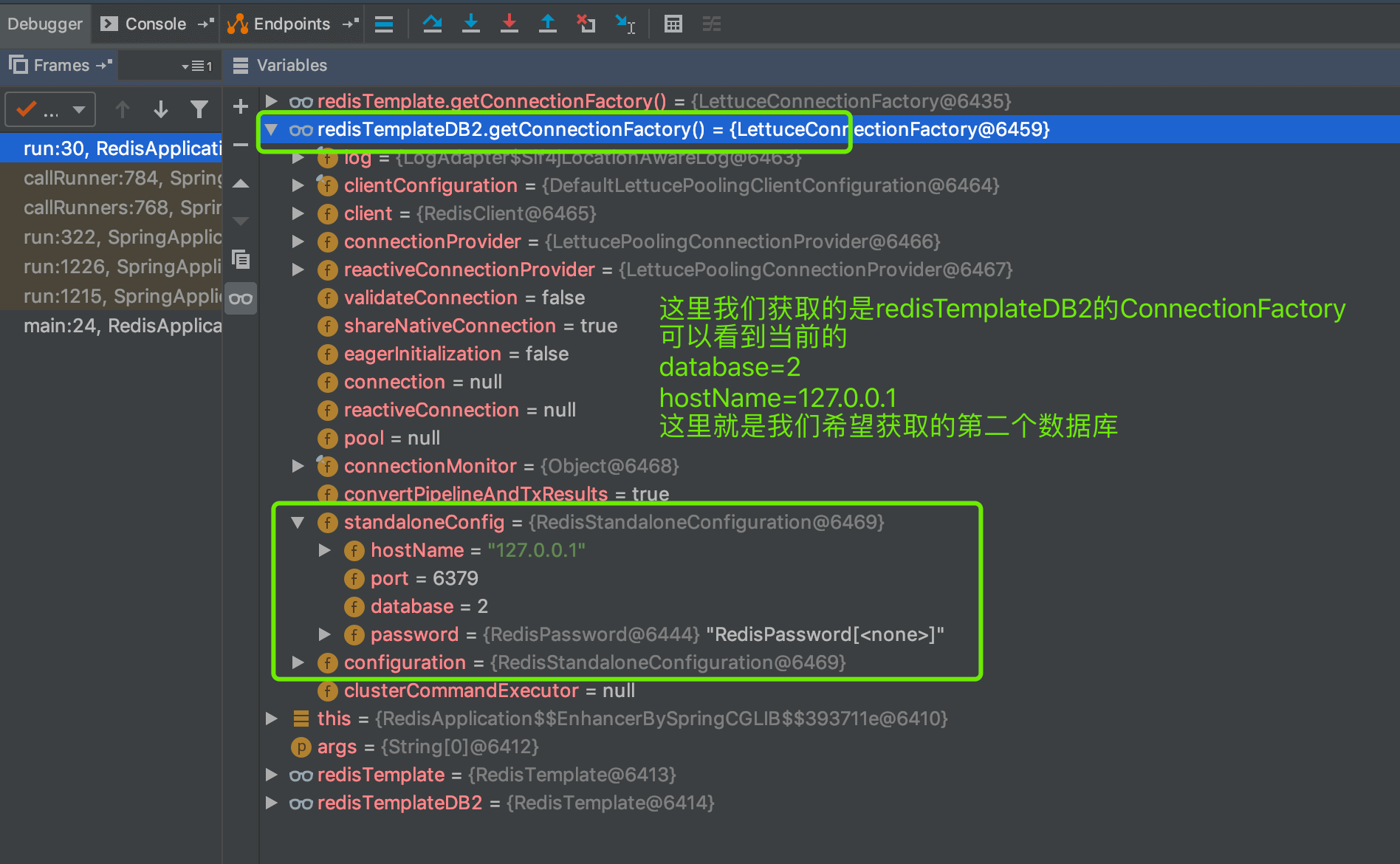Open the Evaluate Expression calculator icon
1400x864 pixels.
pyautogui.click(x=673, y=24)
